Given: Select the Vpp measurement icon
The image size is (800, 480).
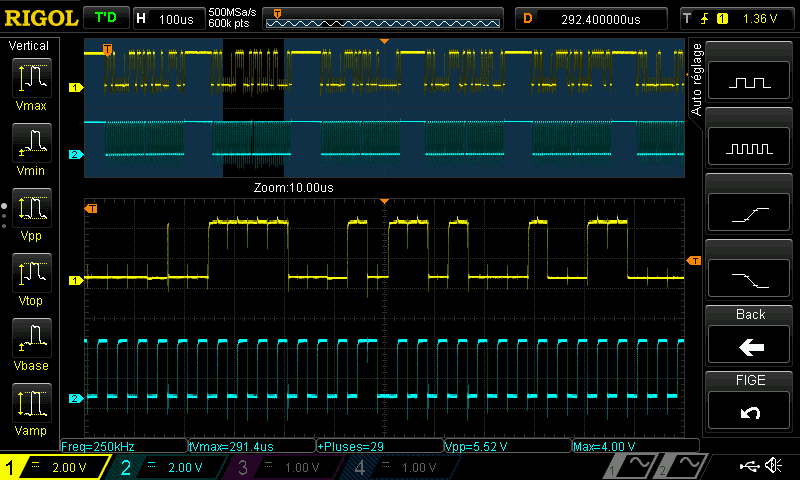Looking at the screenshot, I should [x=32, y=208].
